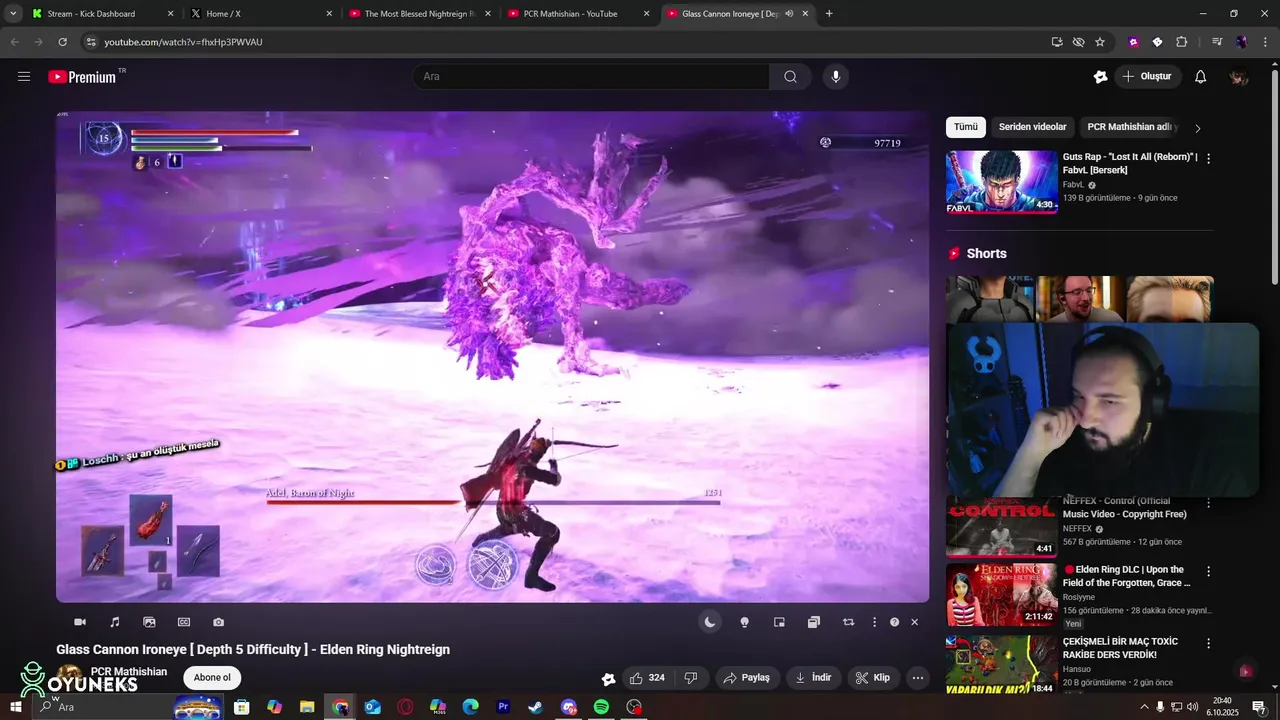Open the Chrome three-dot menu

[x=1265, y=42]
